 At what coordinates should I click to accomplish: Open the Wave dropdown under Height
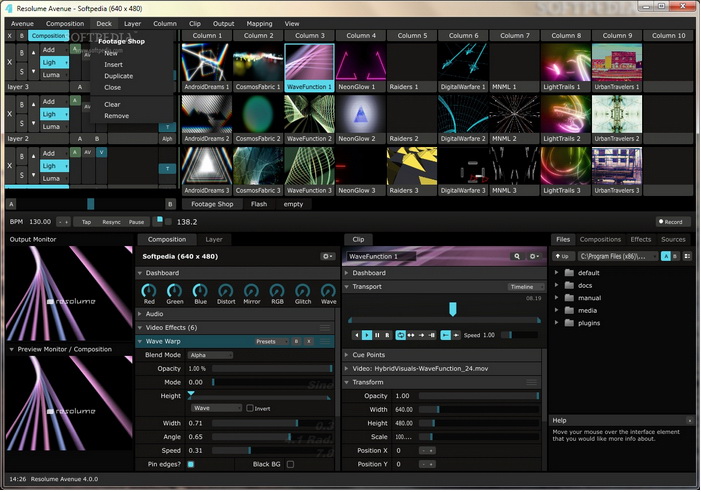[x=217, y=408]
